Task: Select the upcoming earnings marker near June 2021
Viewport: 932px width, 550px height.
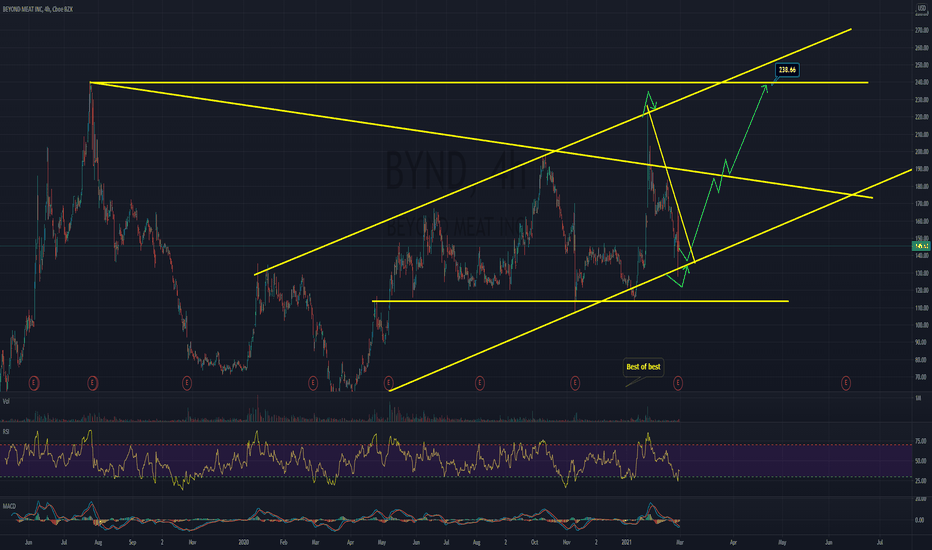Action: pyautogui.click(x=846, y=384)
